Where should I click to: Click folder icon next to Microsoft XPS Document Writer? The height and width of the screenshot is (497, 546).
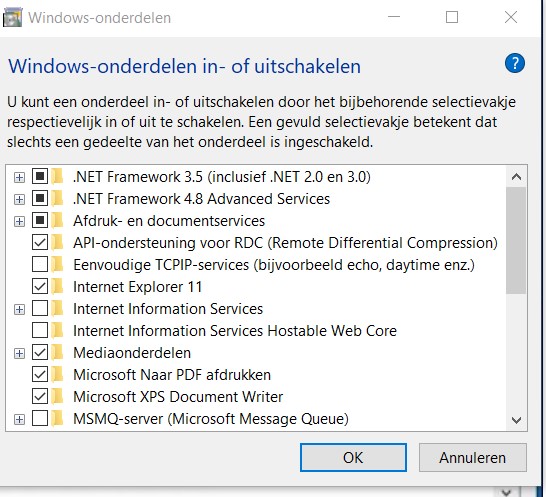57,396
